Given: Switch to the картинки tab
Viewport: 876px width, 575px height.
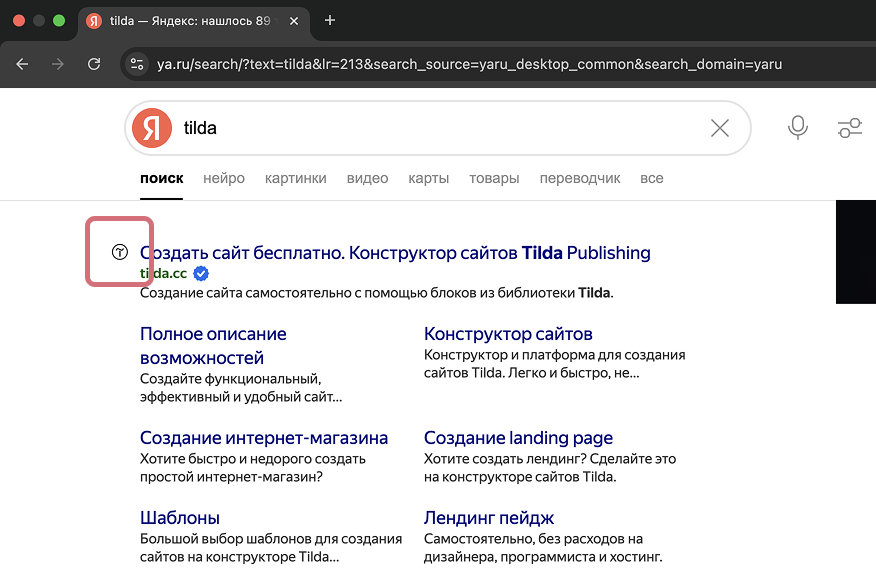Looking at the screenshot, I should [x=296, y=178].
